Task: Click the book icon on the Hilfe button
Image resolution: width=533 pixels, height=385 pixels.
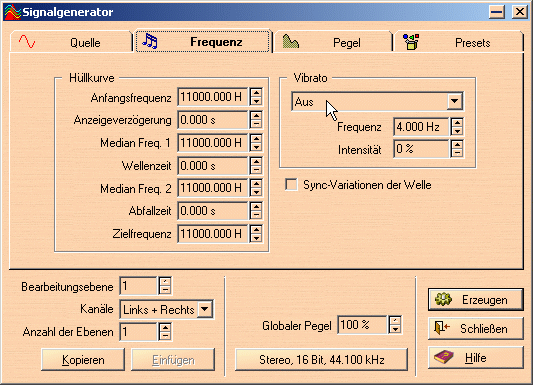Action: 444,357
